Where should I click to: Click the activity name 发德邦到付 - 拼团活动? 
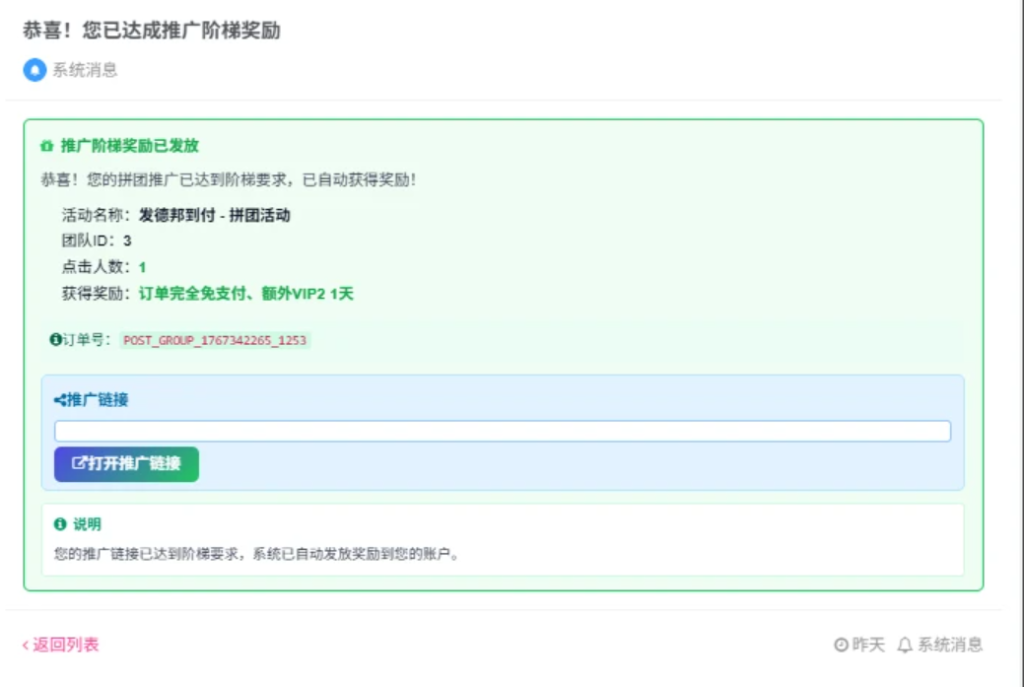[x=215, y=214]
